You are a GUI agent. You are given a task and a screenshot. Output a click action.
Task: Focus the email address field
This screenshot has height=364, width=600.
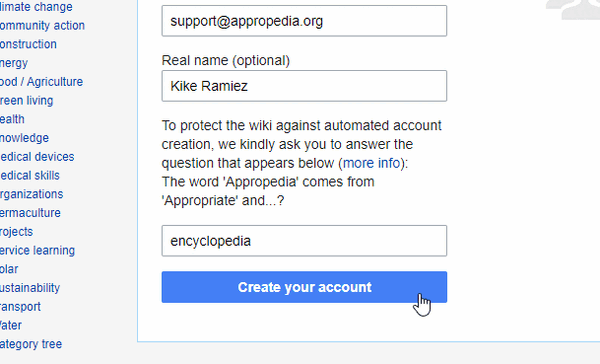coord(304,21)
